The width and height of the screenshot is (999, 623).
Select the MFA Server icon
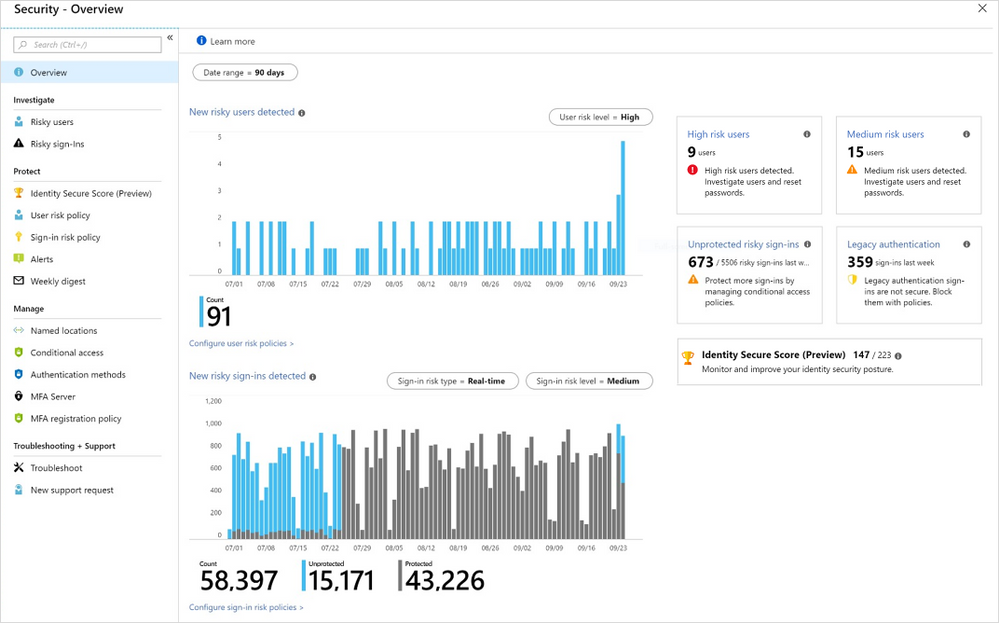click(x=20, y=396)
